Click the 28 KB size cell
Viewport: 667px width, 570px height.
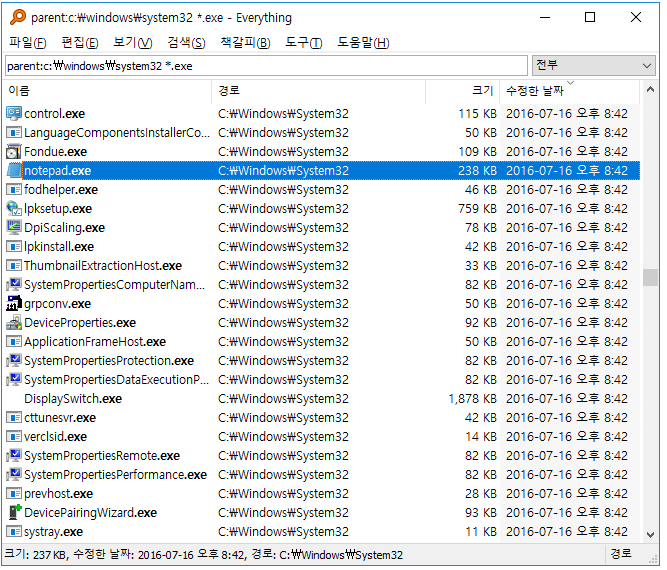click(x=481, y=494)
